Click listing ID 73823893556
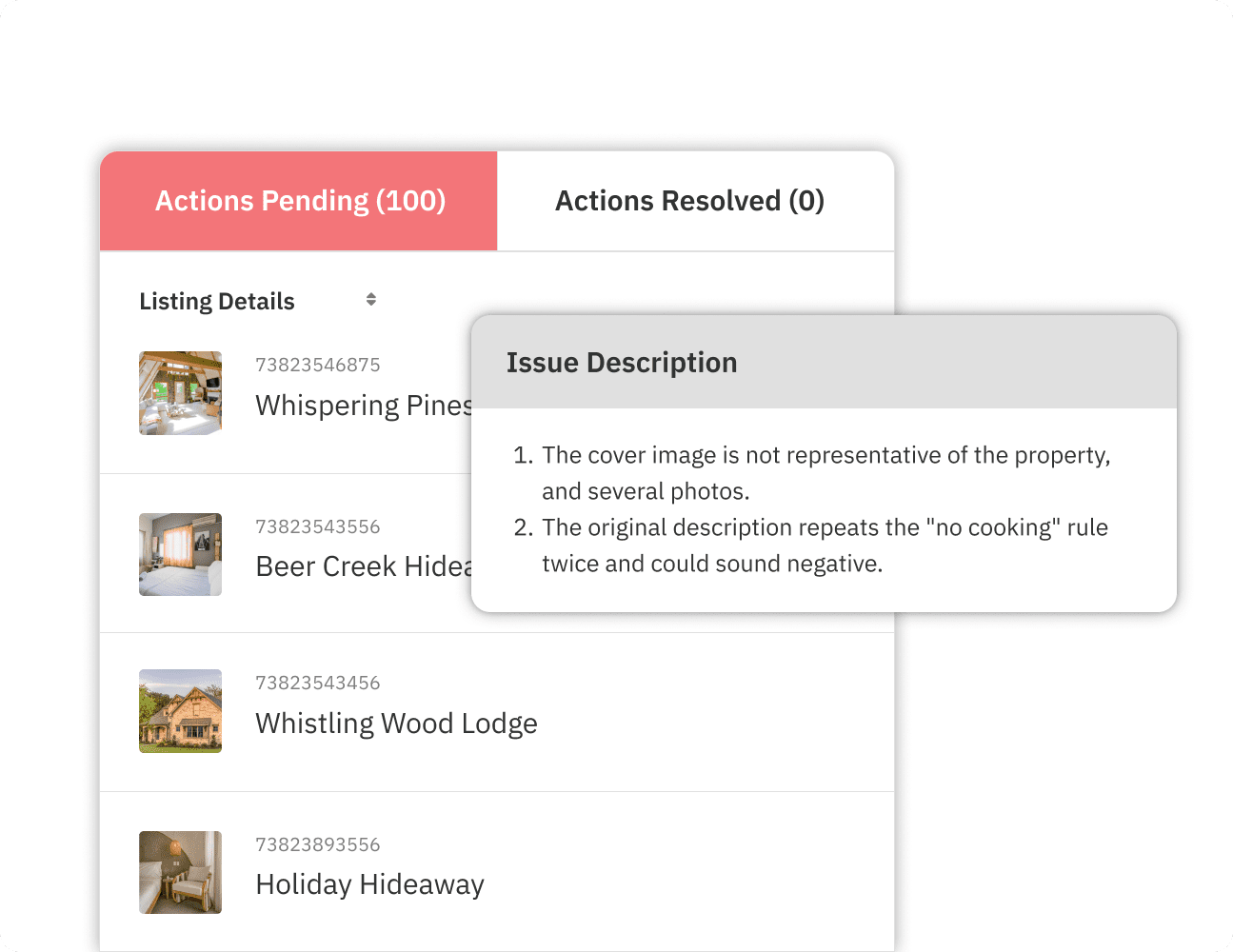Image resolution: width=1233 pixels, height=952 pixels. point(317,844)
